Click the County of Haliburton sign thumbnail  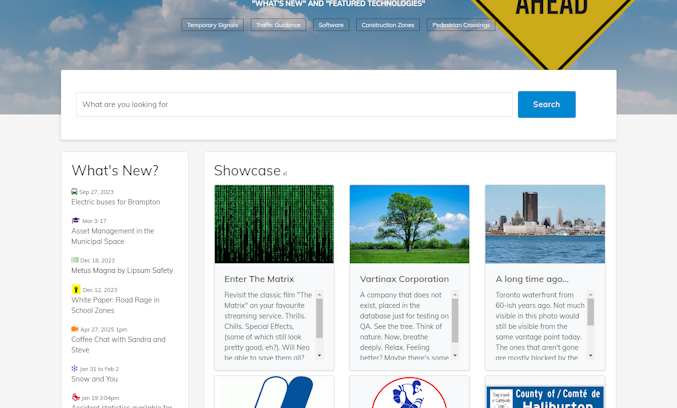pyautogui.click(x=545, y=395)
